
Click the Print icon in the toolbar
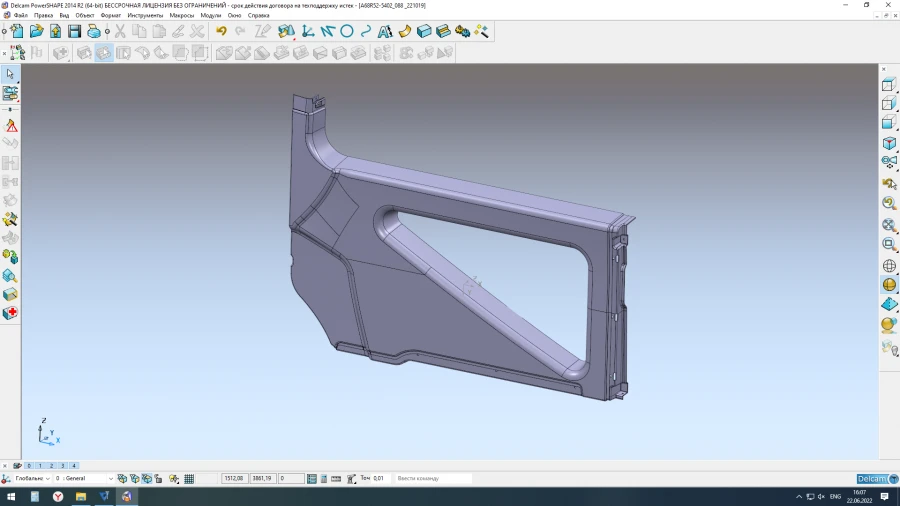[94, 31]
